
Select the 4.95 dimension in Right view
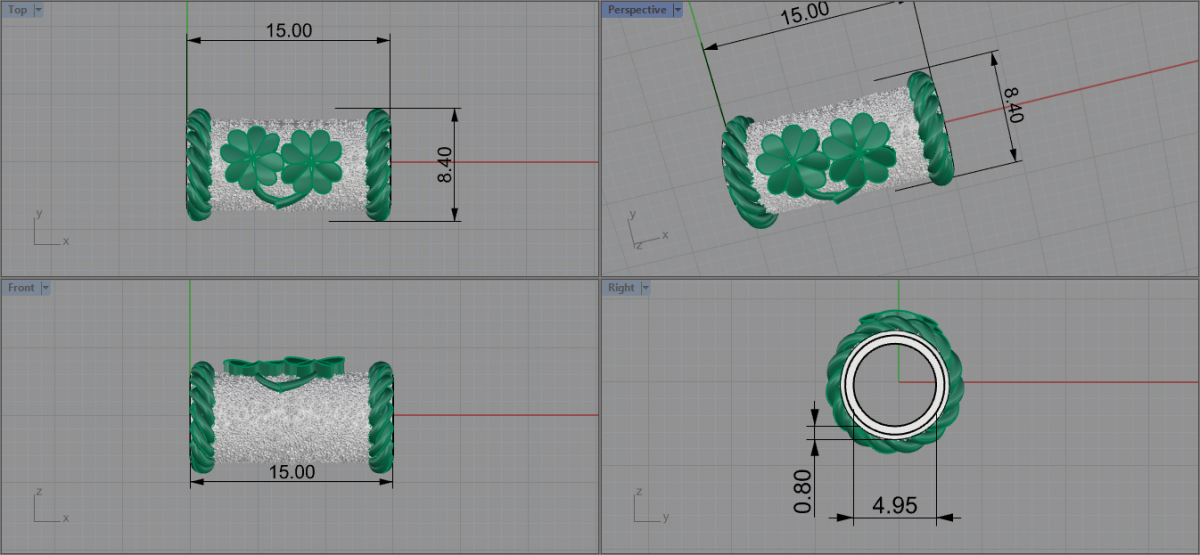point(895,505)
